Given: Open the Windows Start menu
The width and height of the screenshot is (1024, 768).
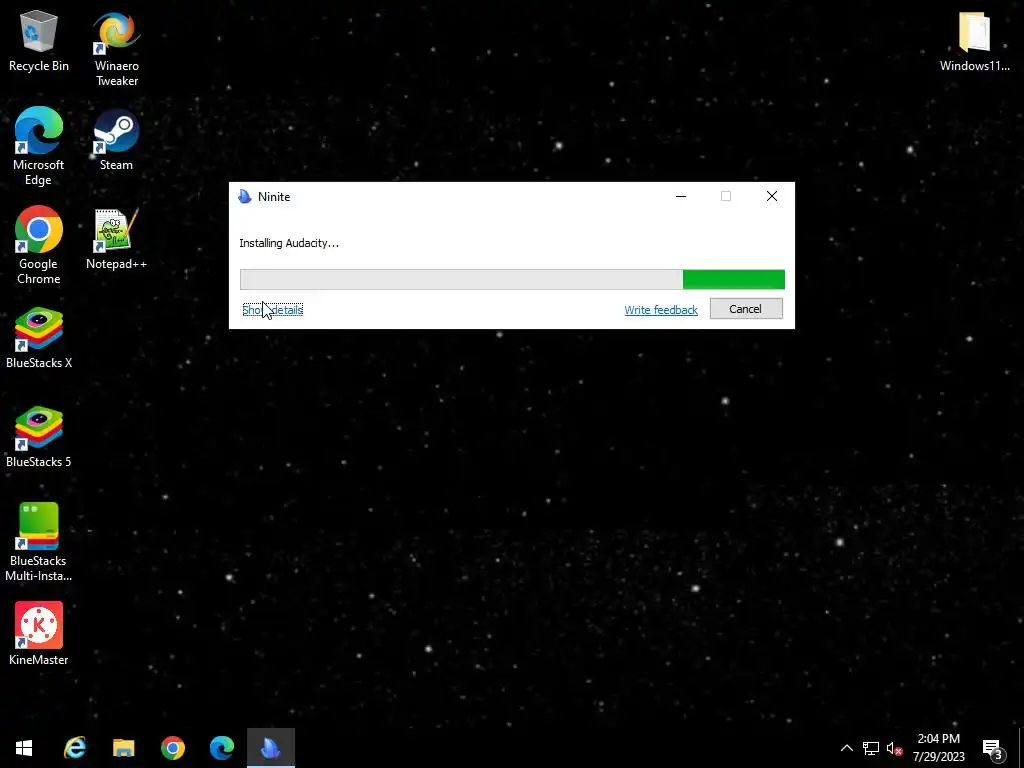Looking at the screenshot, I should [x=24, y=748].
